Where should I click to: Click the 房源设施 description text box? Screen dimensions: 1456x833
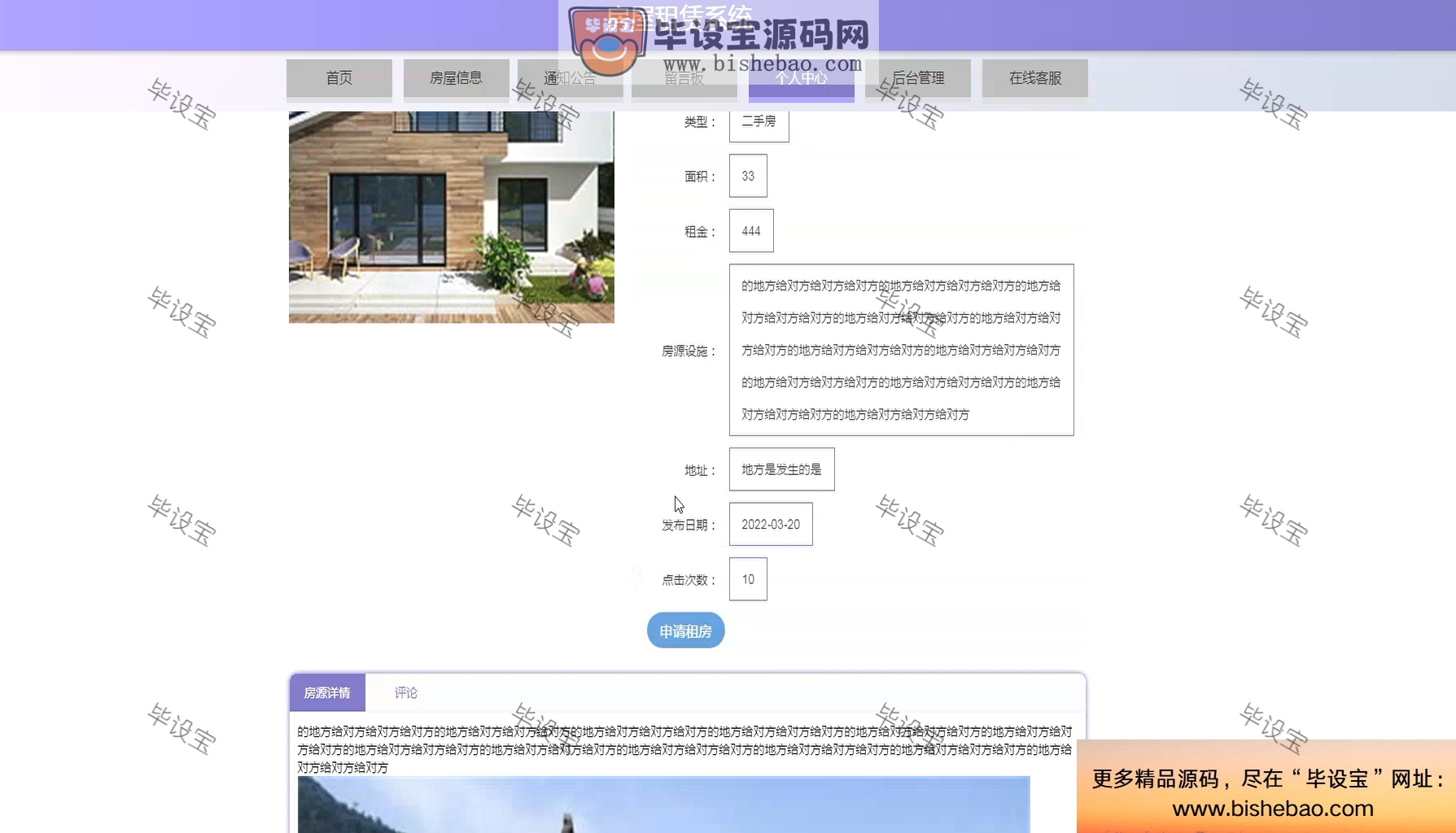[901, 350]
